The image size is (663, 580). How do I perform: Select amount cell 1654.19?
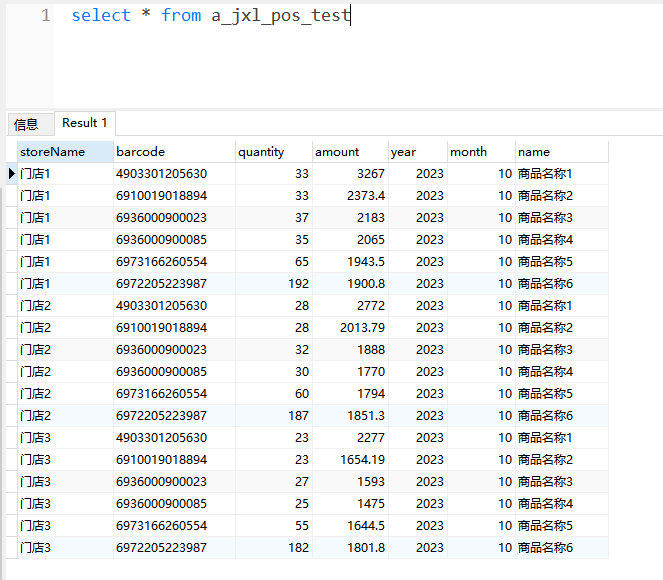click(x=350, y=460)
